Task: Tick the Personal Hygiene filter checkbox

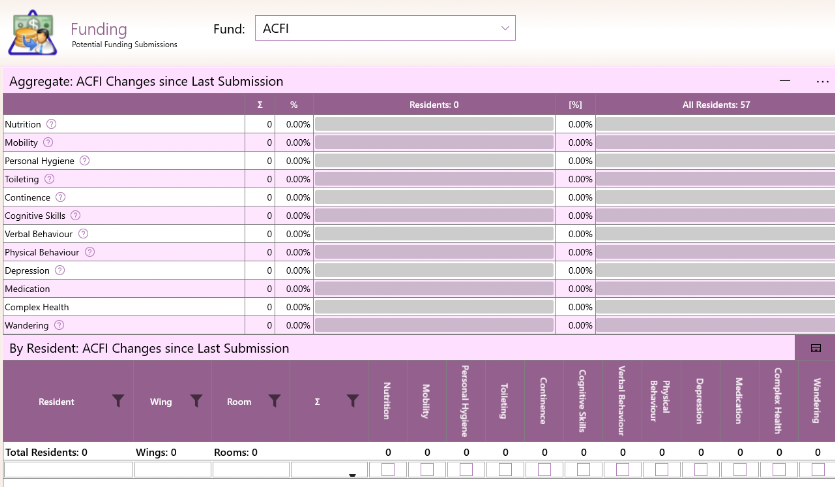Action: click(x=466, y=469)
